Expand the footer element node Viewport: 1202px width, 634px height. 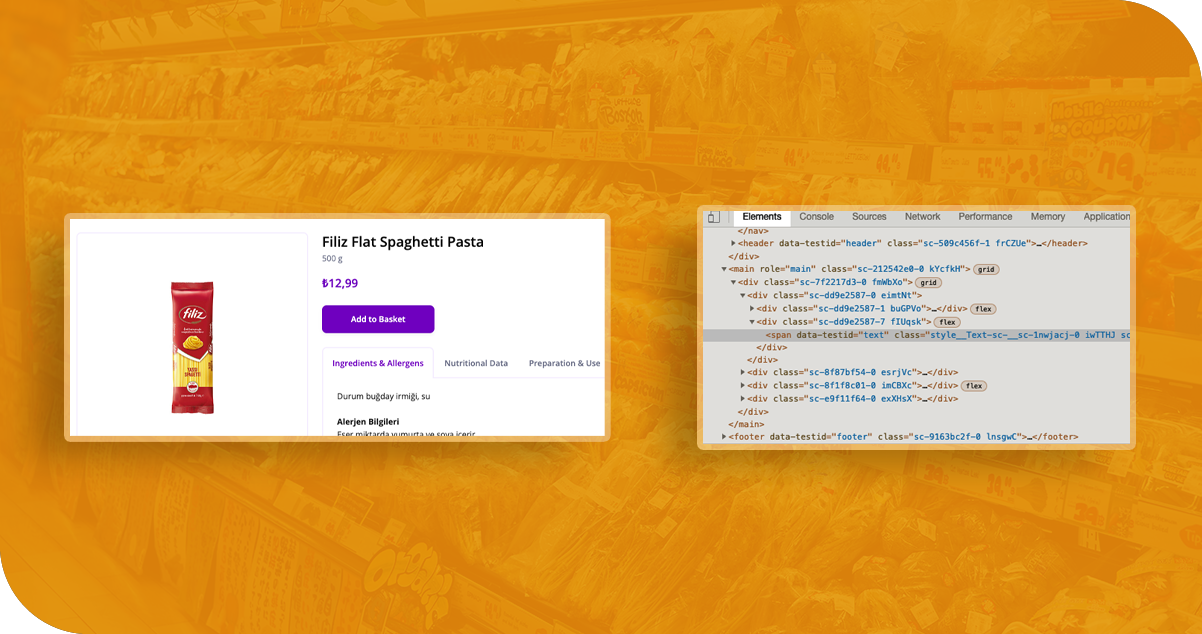coord(725,437)
